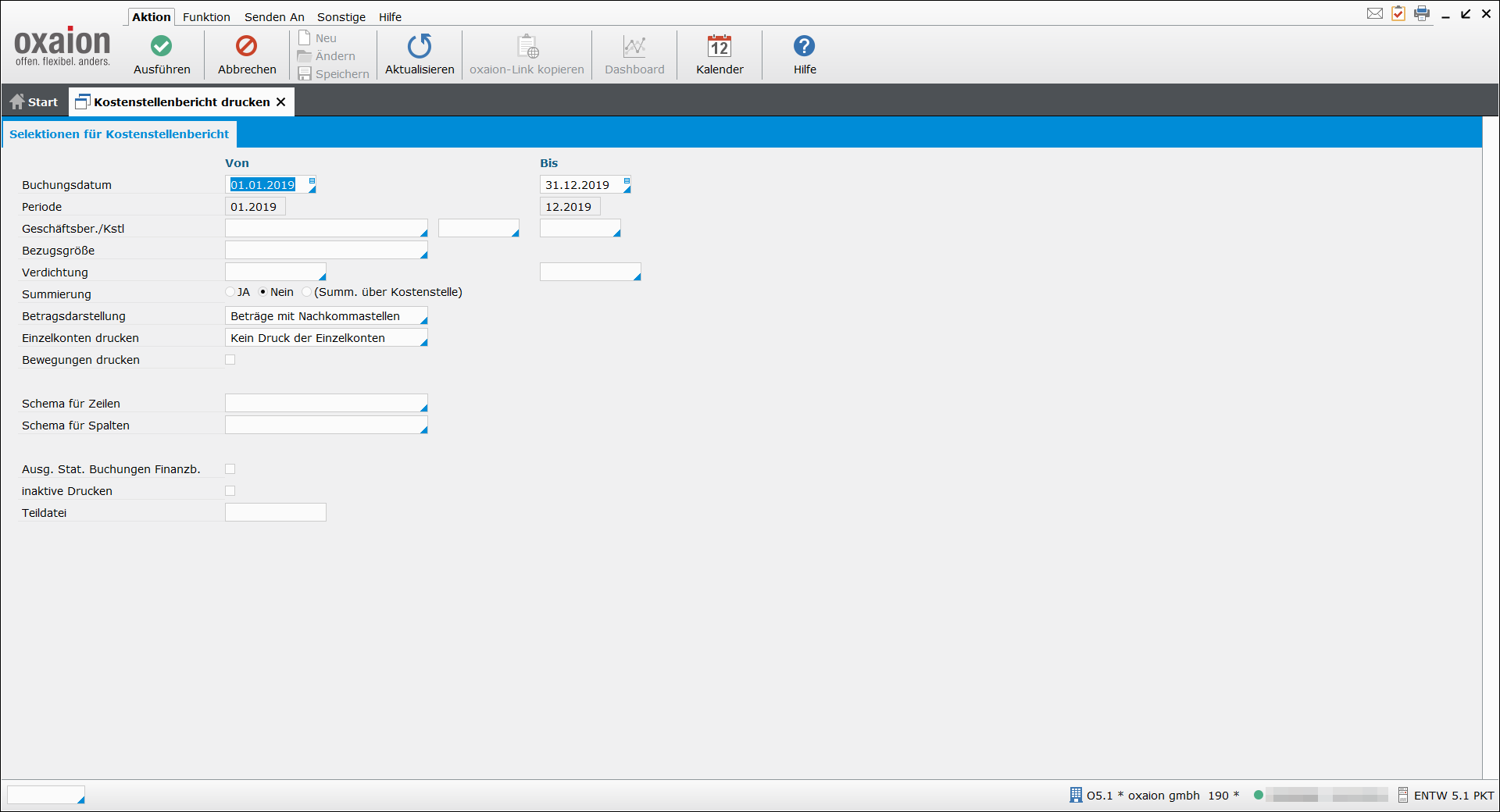Click the Periode Von field 01.2019

point(255,207)
